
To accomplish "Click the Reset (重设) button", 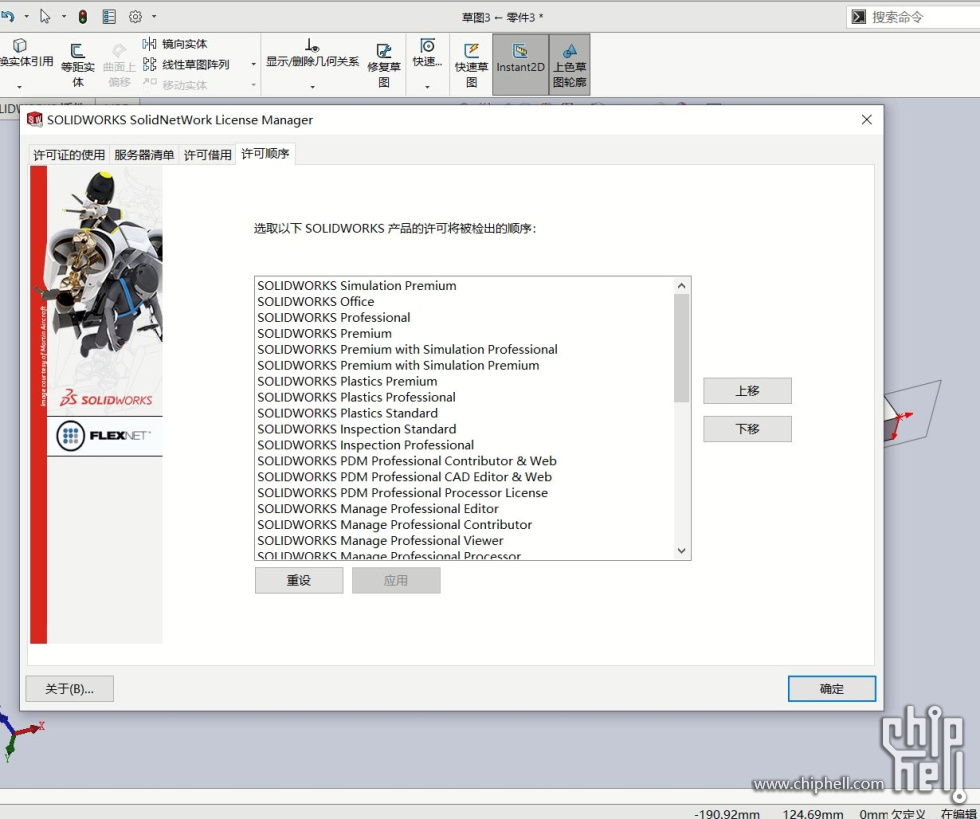I will tap(299, 580).
